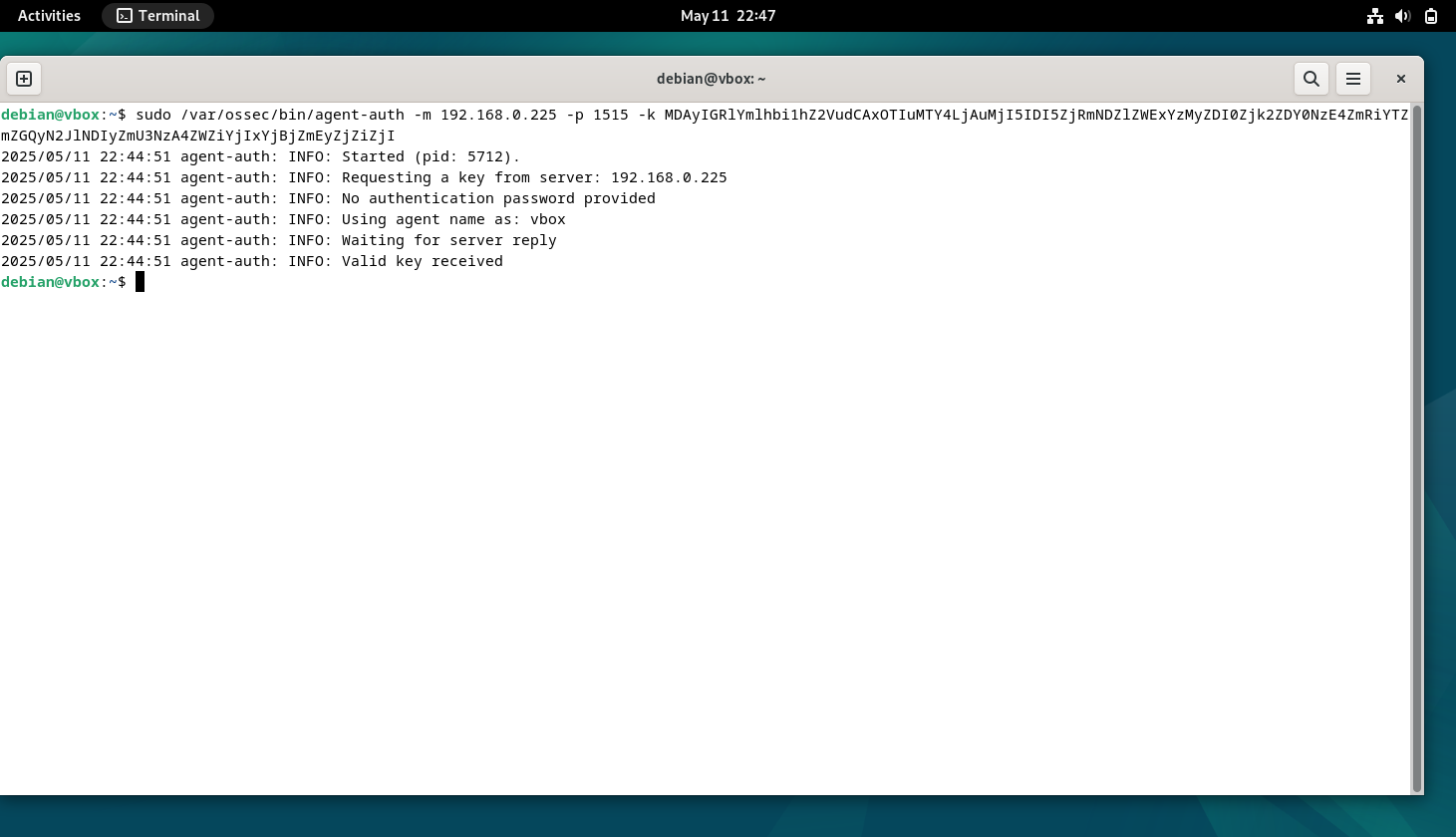Viewport: 1456px width, 837px height.
Task: Click the 192.168.0.225 address in the command
Action: click(498, 115)
